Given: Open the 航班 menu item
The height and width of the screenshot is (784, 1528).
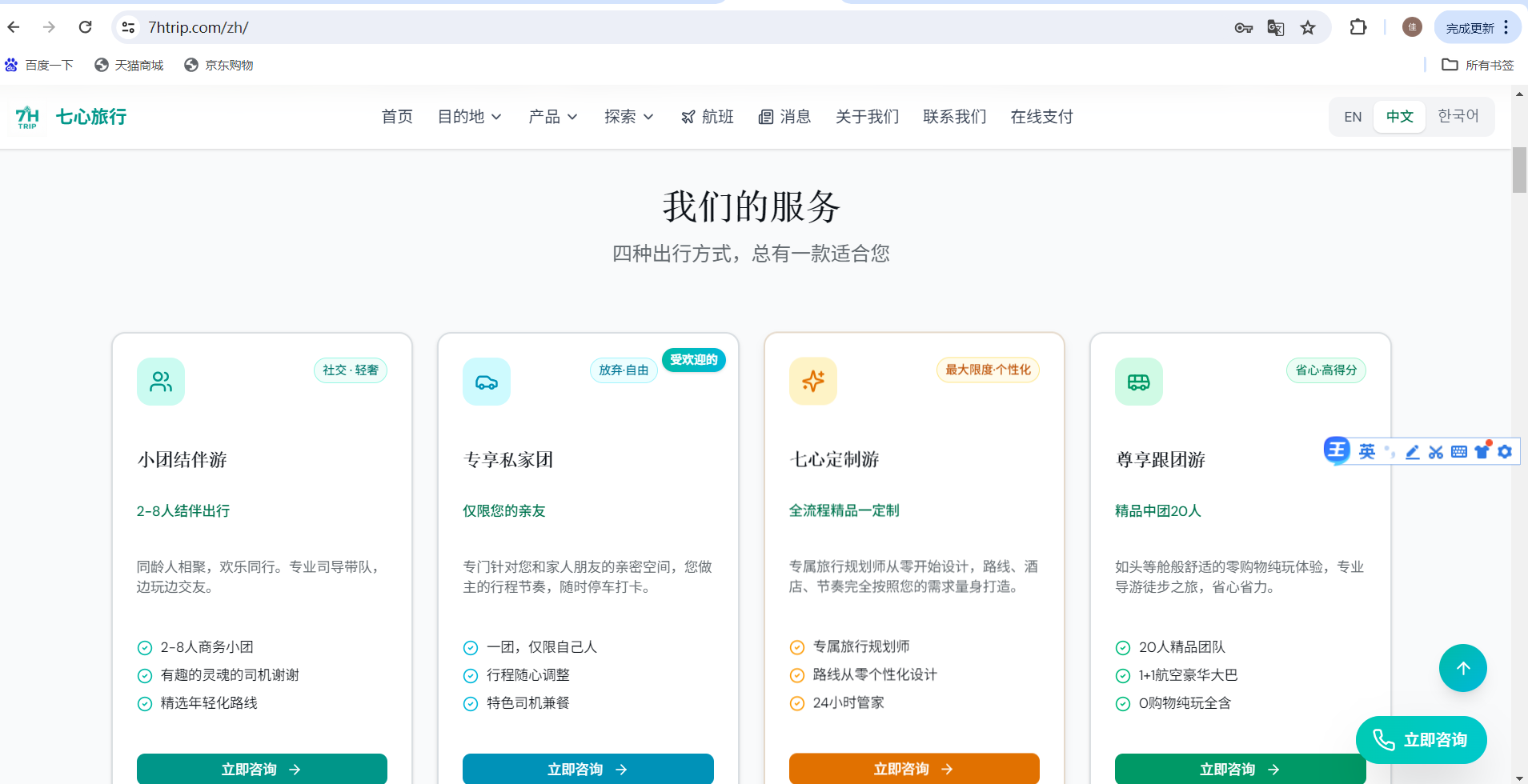Looking at the screenshot, I should point(708,117).
